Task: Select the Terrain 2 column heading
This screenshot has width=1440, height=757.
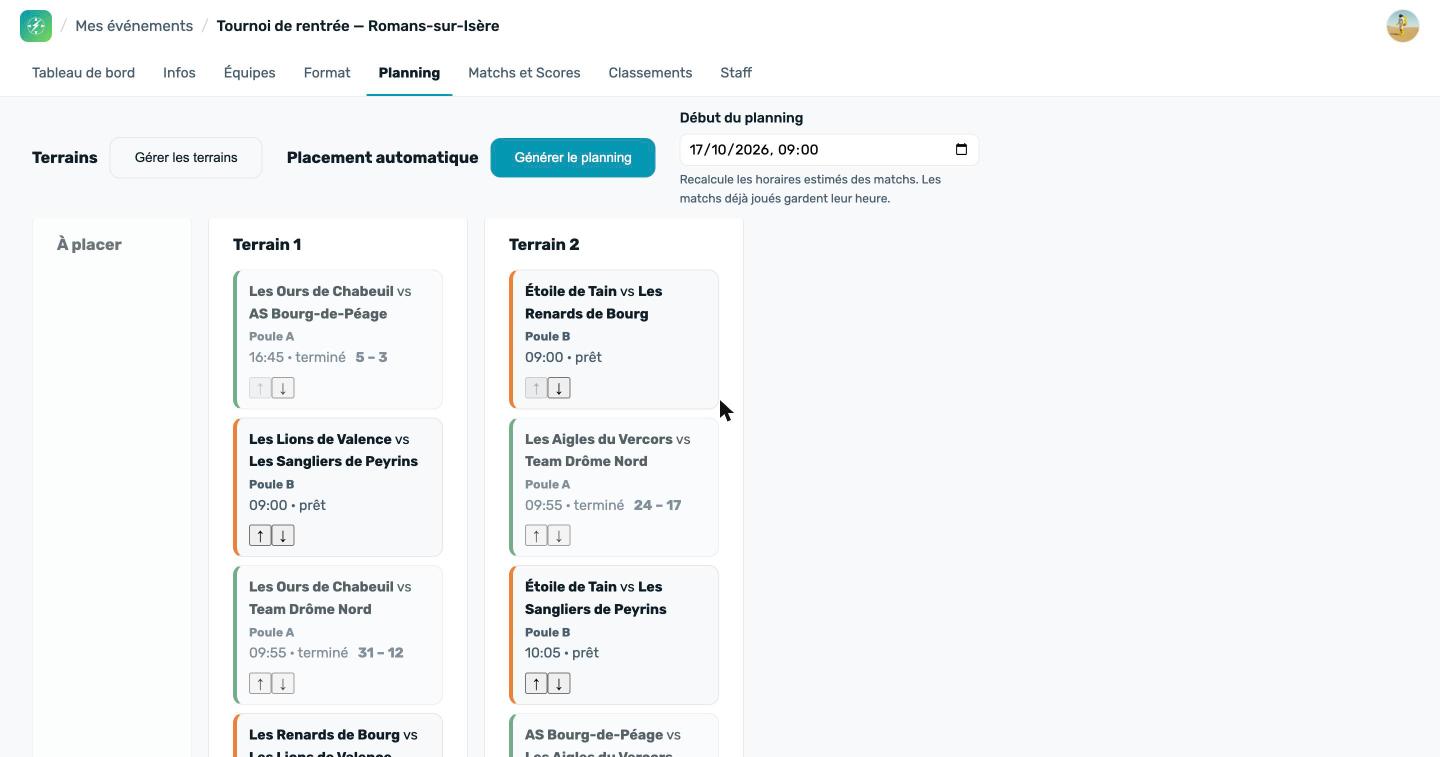Action: [x=544, y=245]
